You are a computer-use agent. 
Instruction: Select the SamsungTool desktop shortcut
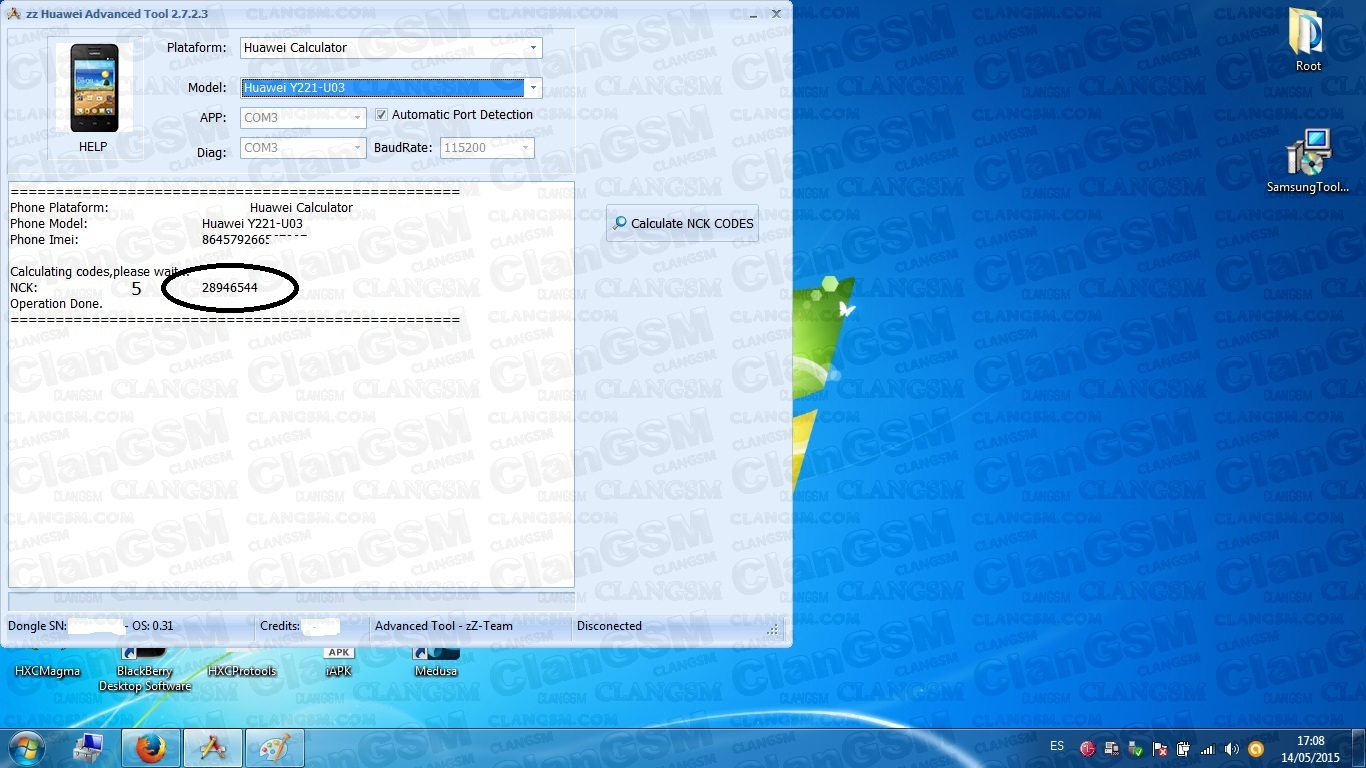(x=1308, y=161)
